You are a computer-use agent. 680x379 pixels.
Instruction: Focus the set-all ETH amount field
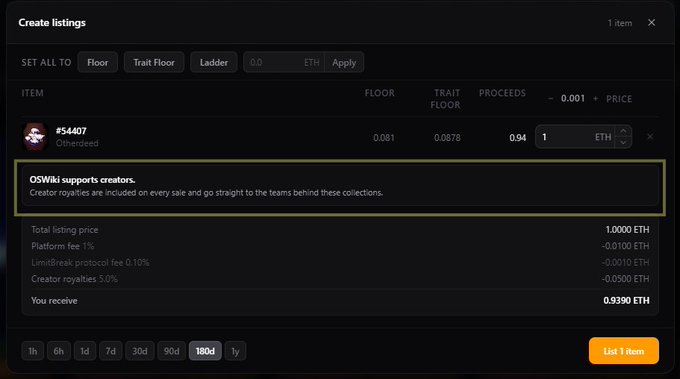tap(284, 62)
